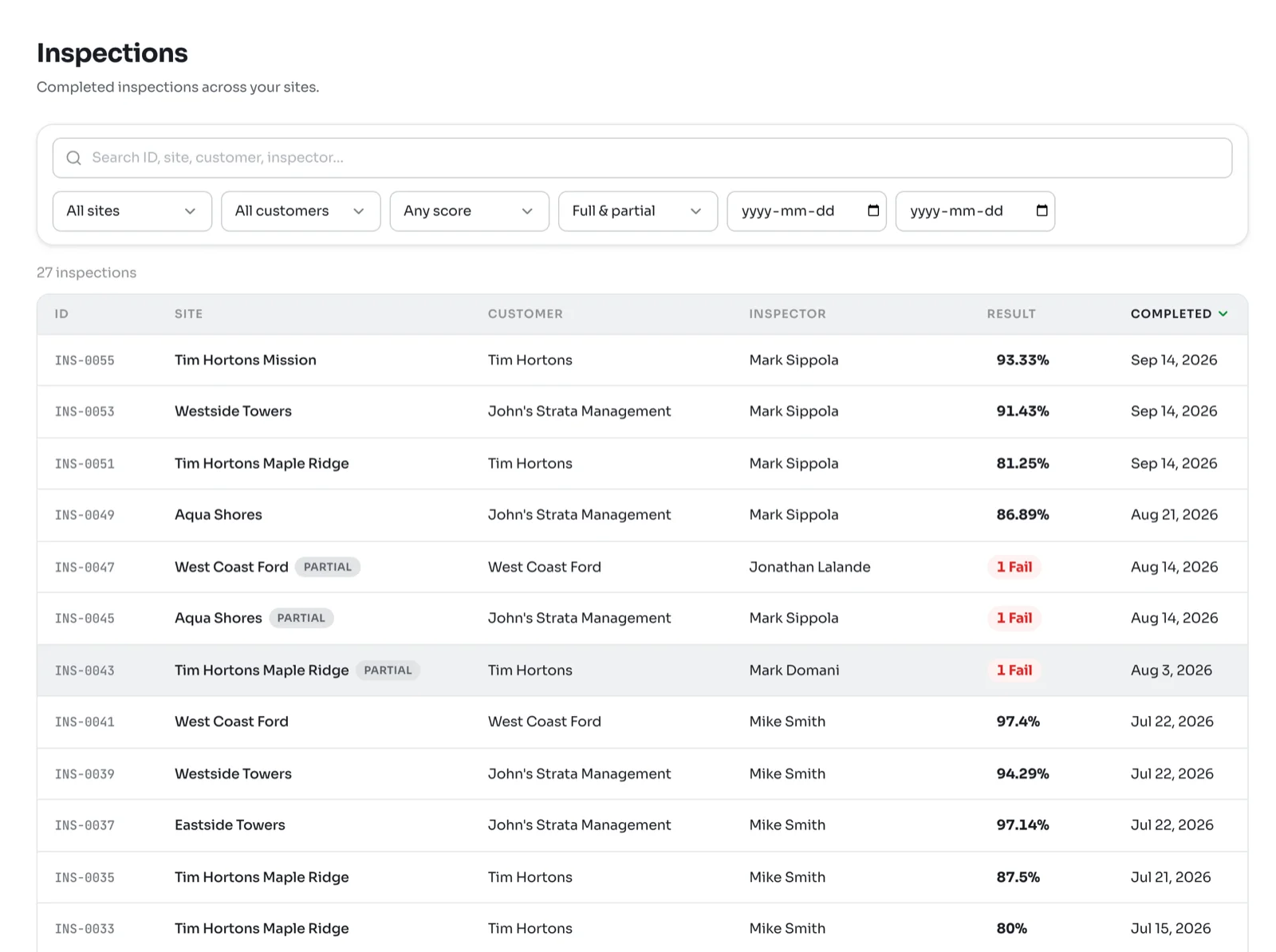Click the 97.14% result value
The width and height of the screenshot is (1276, 952).
(1022, 825)
